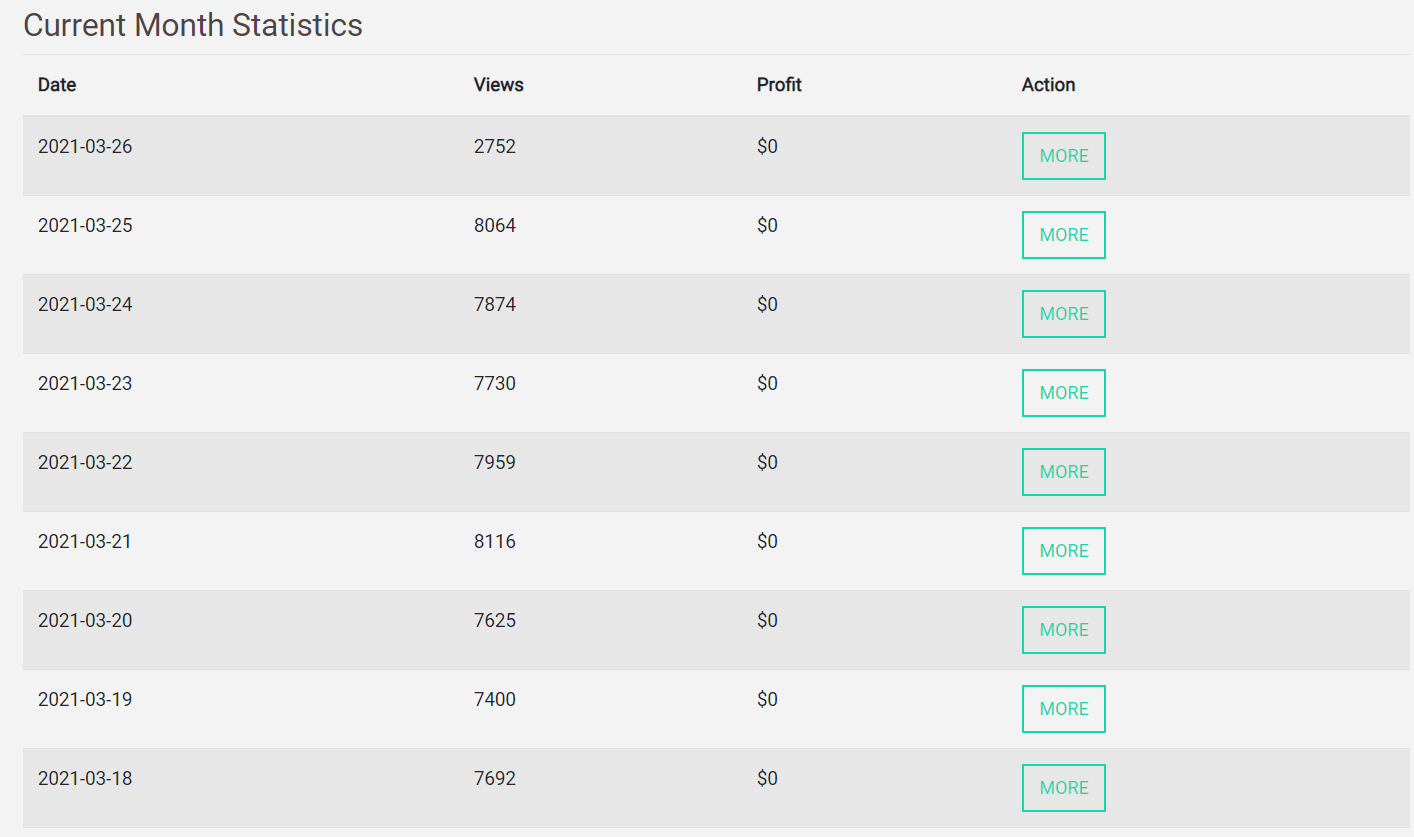Image resolution: width=1414 pixels, height=837 pixels.
Task: Select the 7400 views value
Action: [x=495, y=700]
